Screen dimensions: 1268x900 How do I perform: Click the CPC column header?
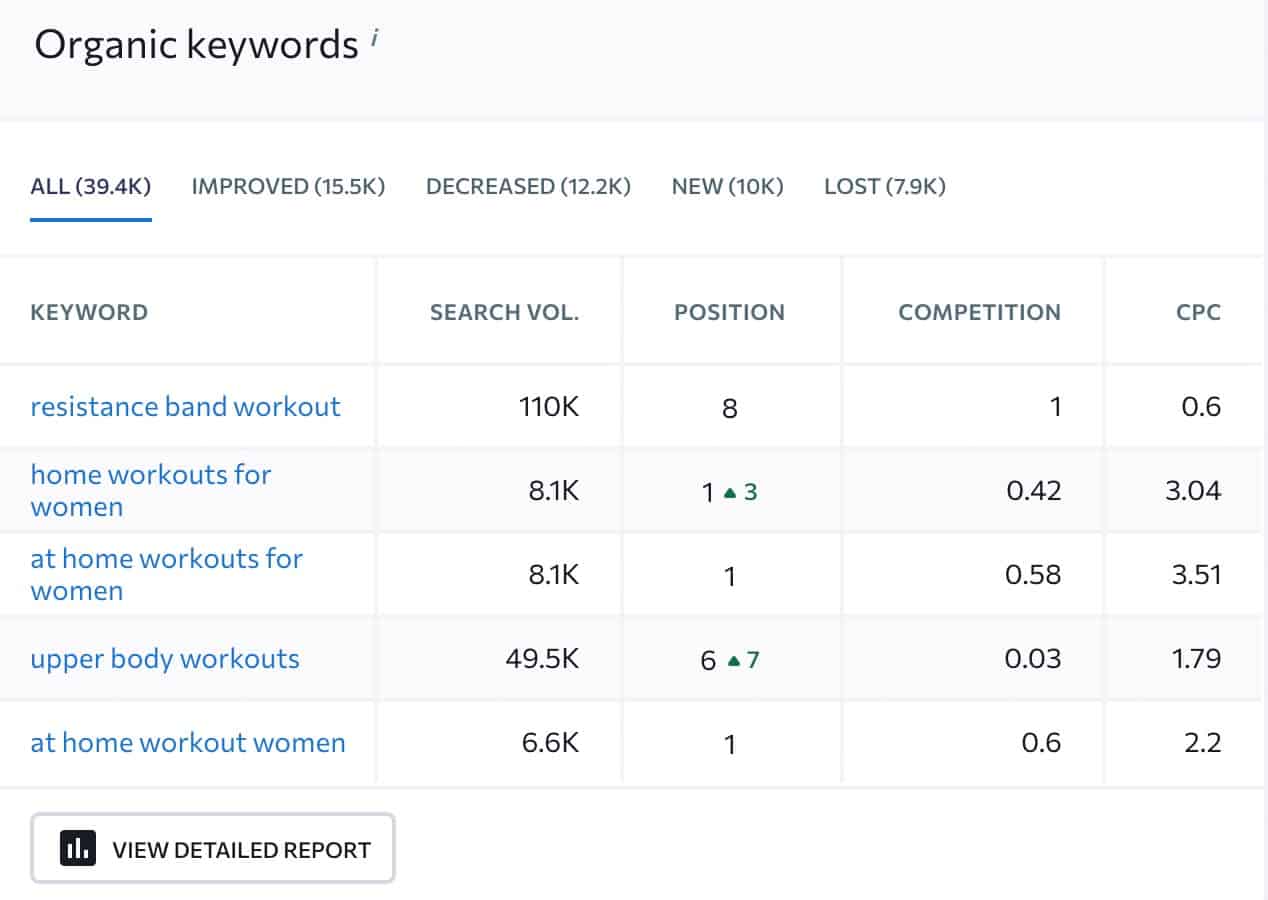tap(1200, 311)
